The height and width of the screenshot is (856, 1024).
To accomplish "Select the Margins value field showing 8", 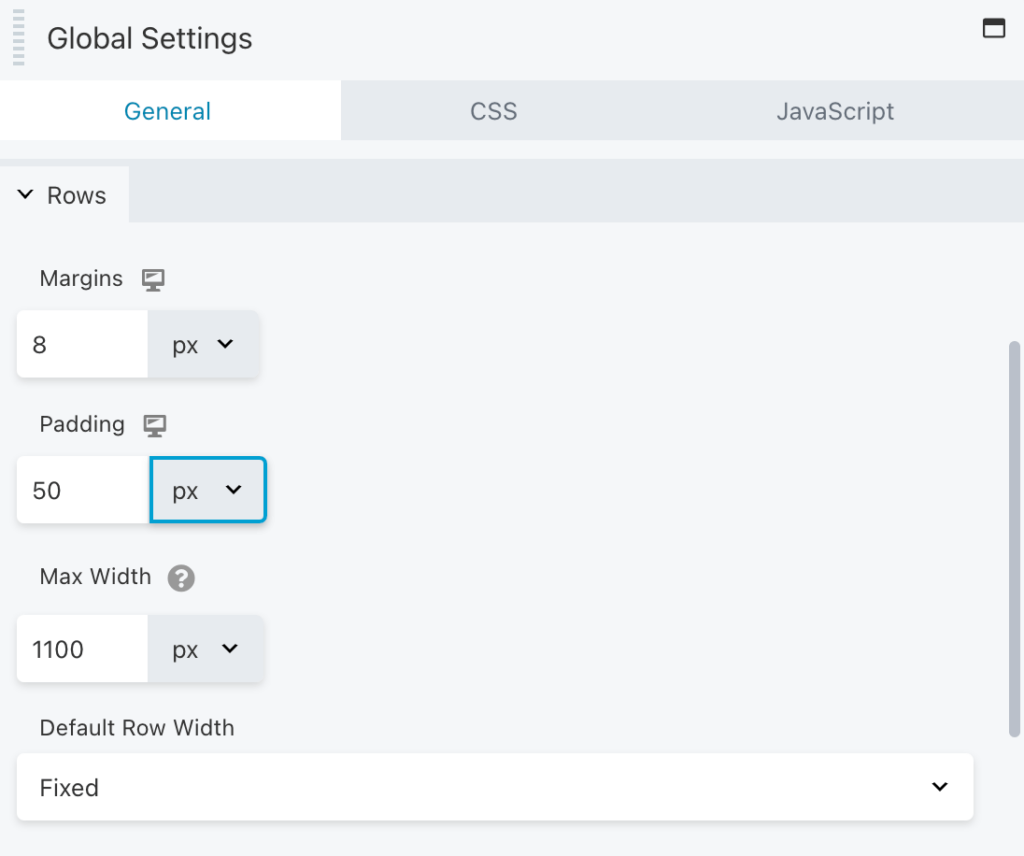I will [80, 344].
